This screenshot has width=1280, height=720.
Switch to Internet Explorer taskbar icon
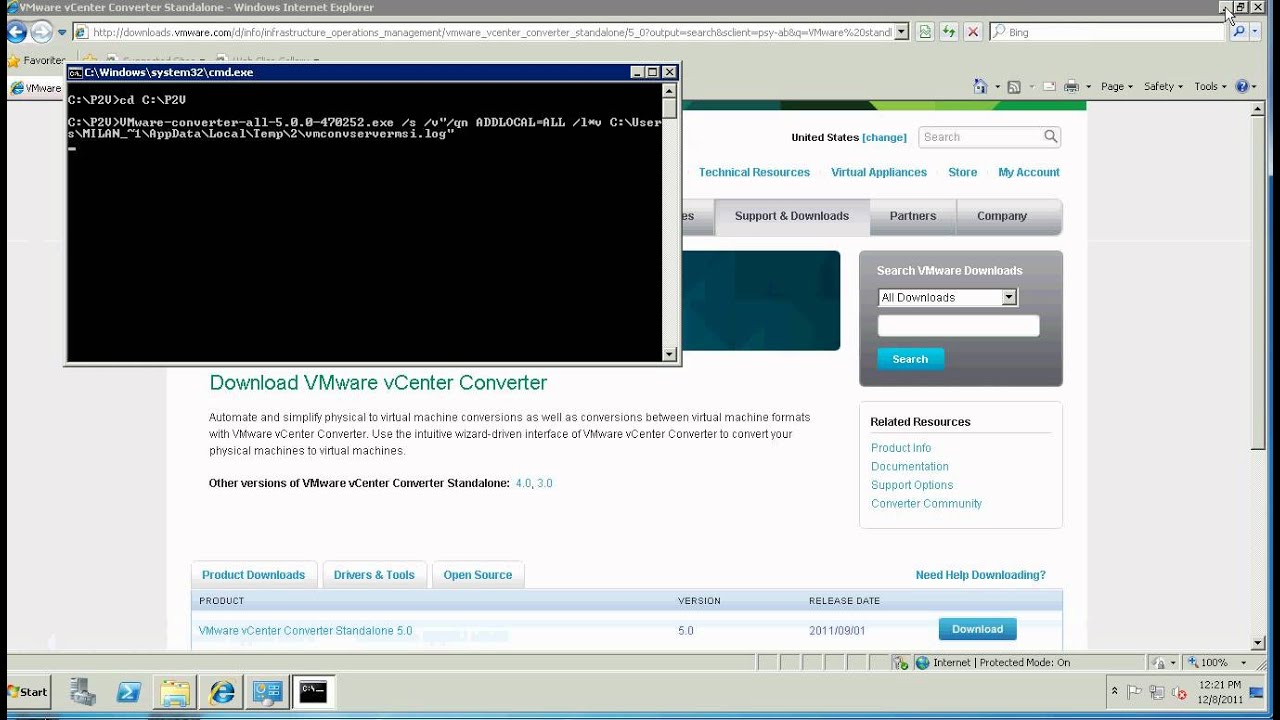pos(221,691)
